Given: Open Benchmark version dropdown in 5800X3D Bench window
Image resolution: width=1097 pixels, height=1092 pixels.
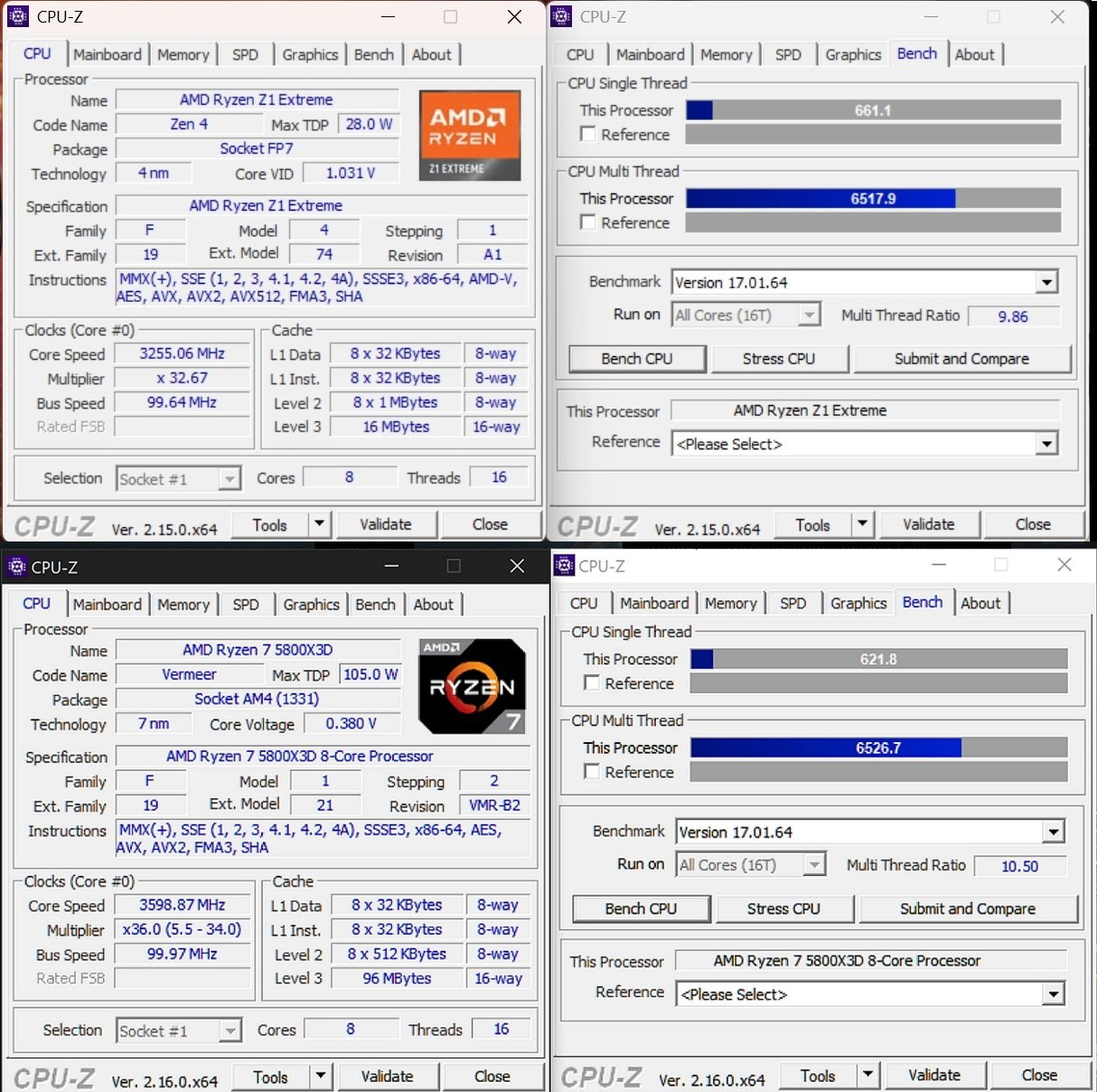Looking at the screenshot, I should tap(1054, 832).
